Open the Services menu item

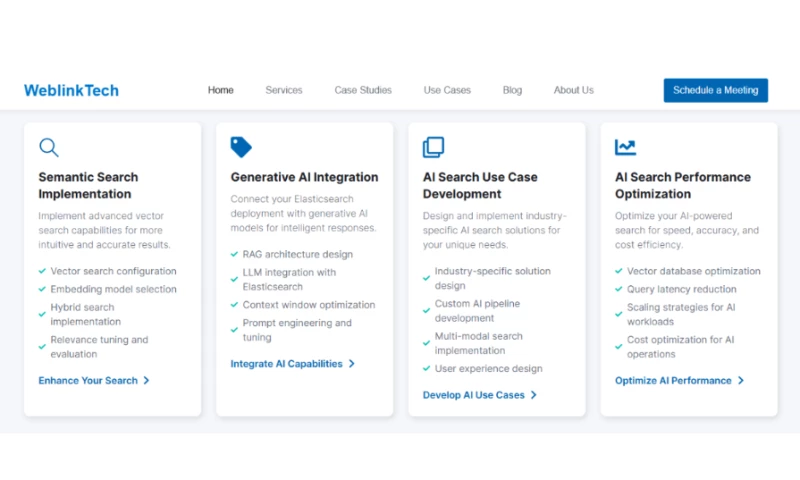[x=284, y=90]
